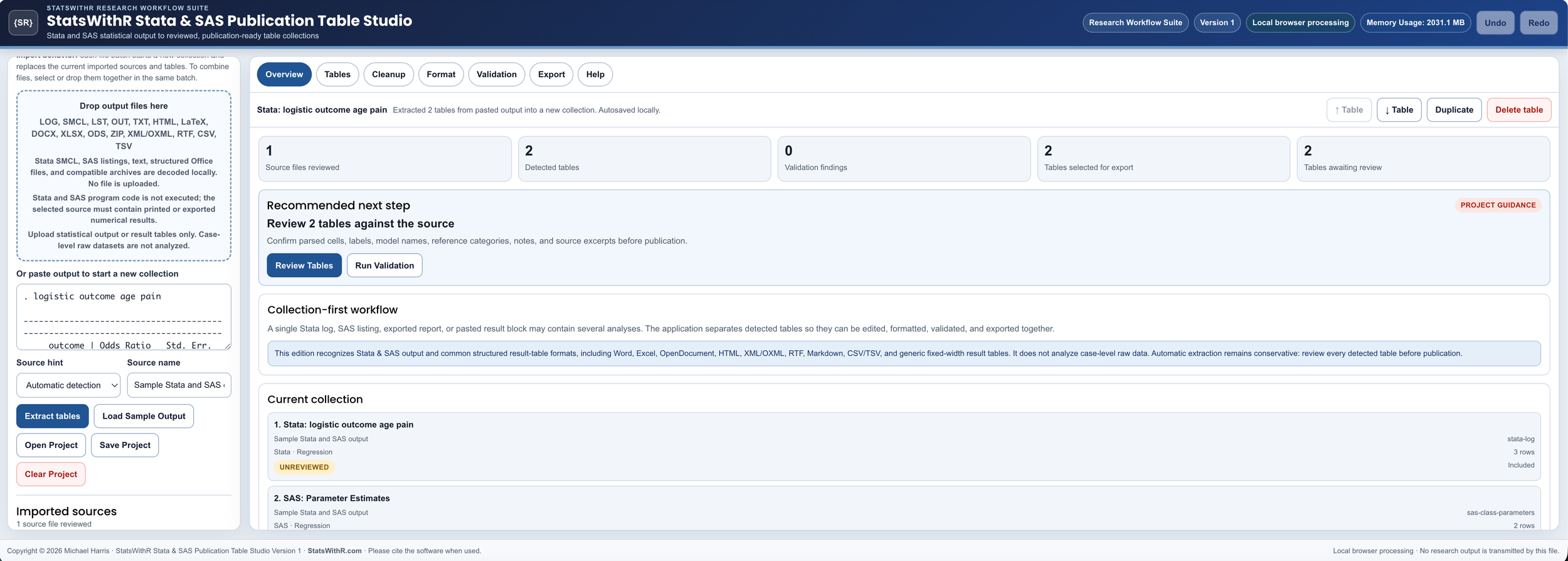1568x561 pixels.
Task: Click the stata-log label
Action: 1521,439
